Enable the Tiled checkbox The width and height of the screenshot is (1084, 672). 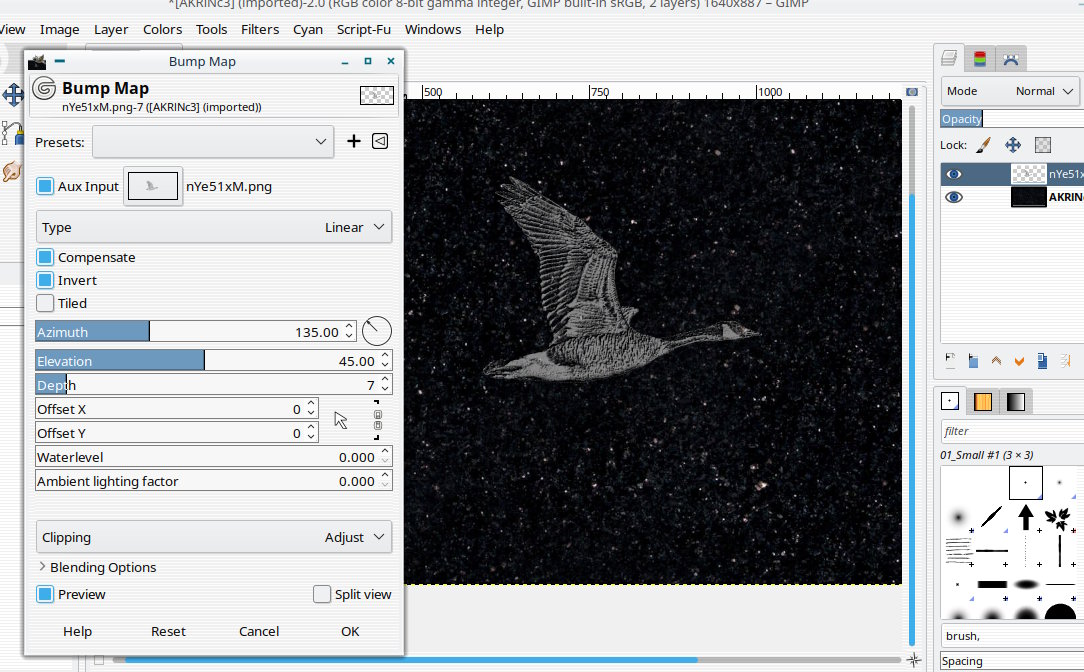click(x=45, y=303)
